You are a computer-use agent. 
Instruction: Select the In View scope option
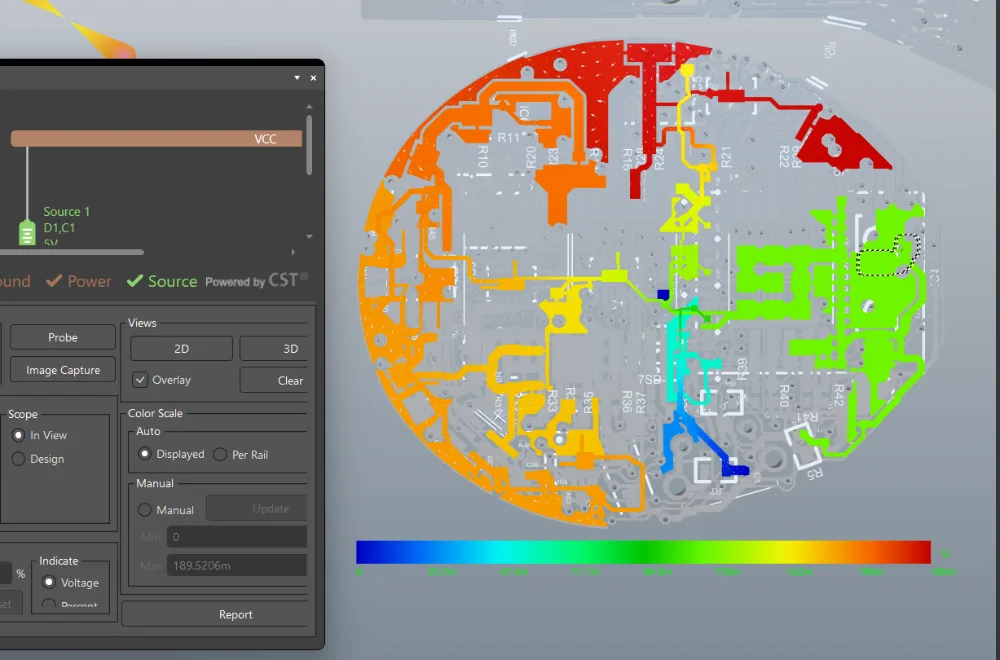pyautogui.click(x=18, y=436)
